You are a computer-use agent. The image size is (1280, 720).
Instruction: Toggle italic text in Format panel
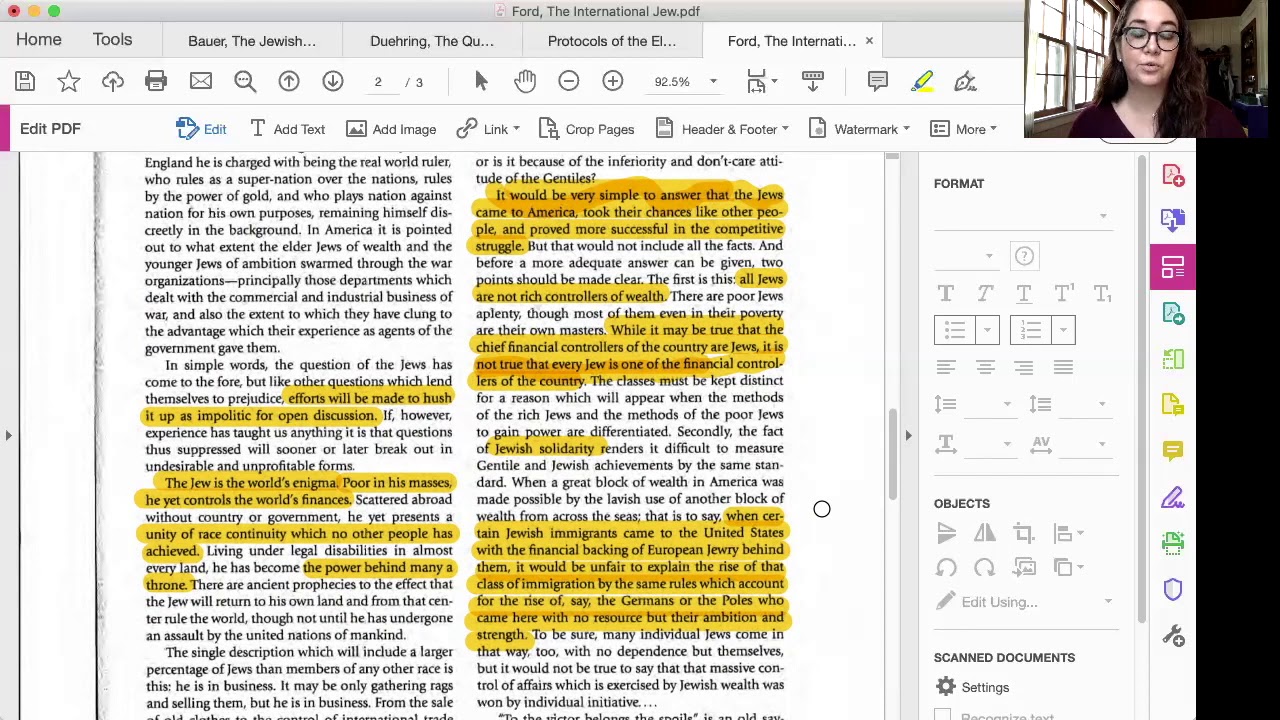point(985,294)
